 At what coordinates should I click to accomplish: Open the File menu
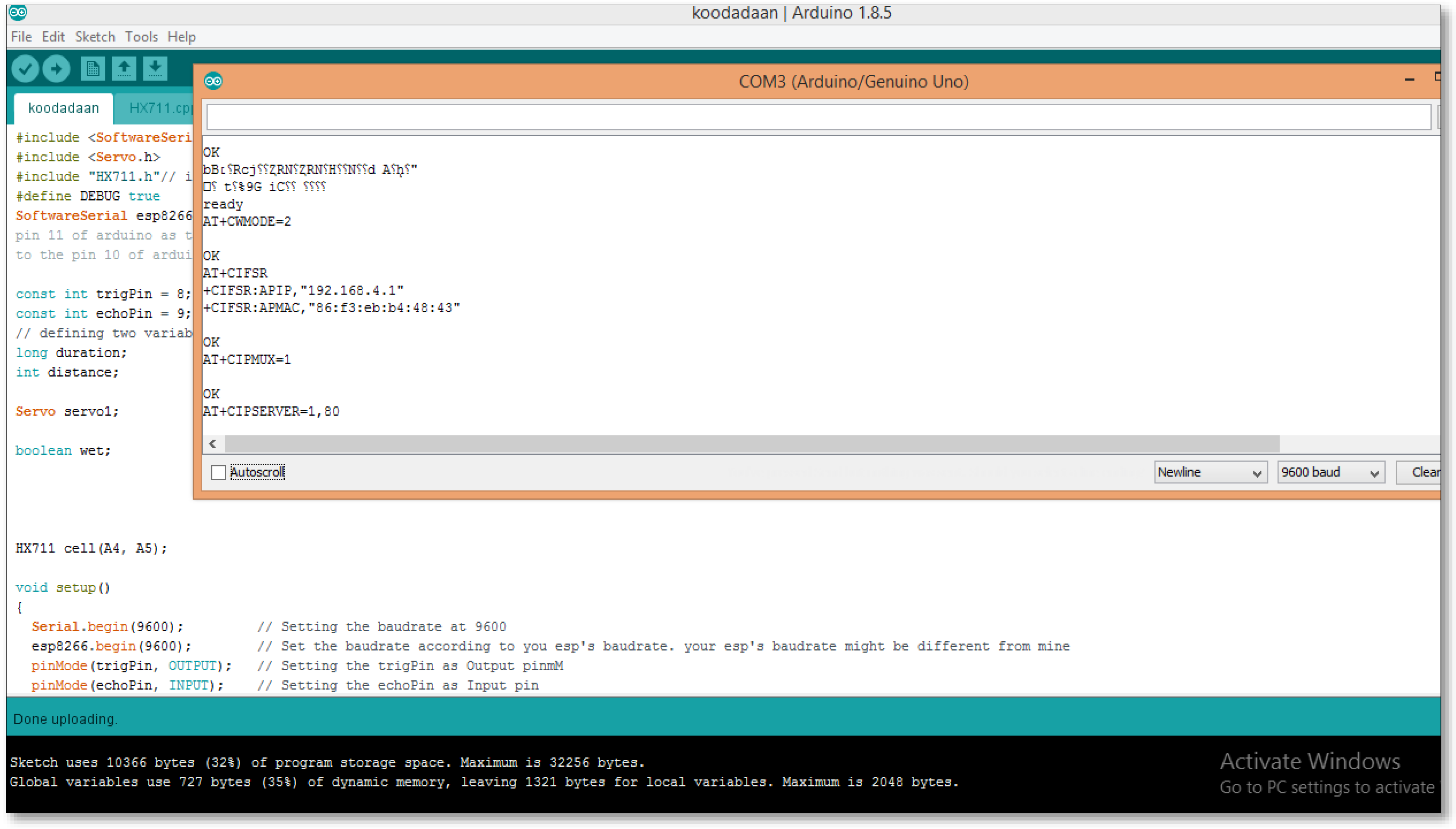pos(21,37)
